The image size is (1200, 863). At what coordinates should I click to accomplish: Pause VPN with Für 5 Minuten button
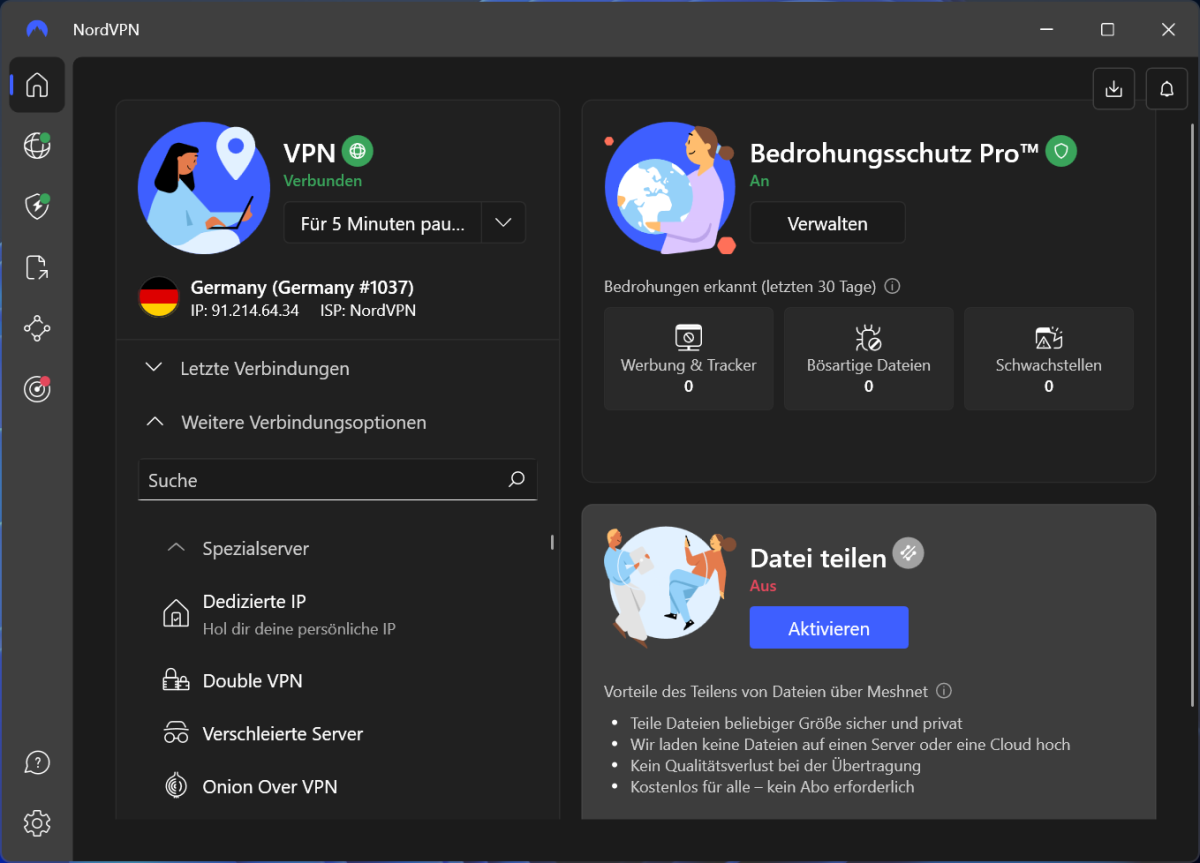tap(382, 223)
